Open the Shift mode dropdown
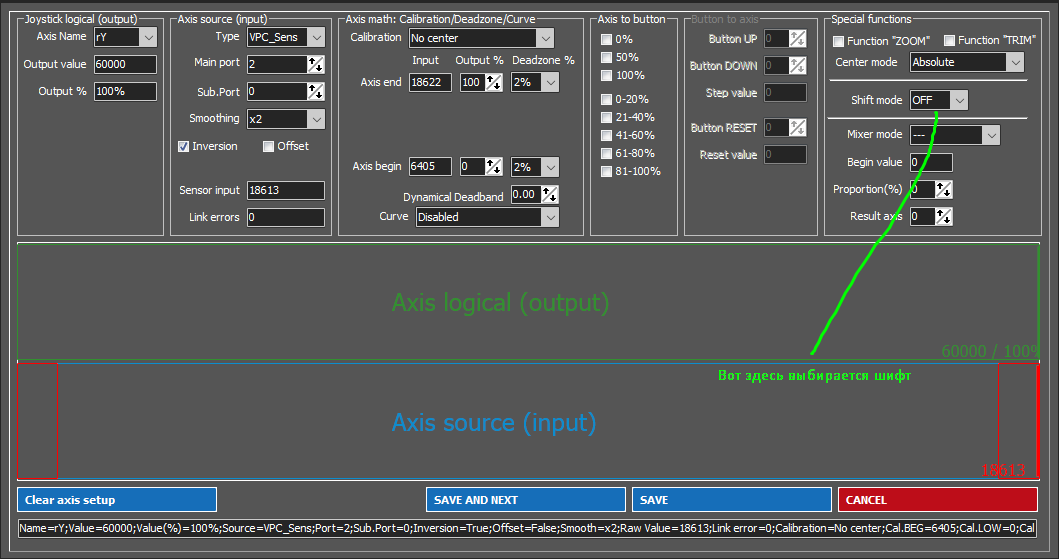The image size is (1059, 559). [959, 100]
